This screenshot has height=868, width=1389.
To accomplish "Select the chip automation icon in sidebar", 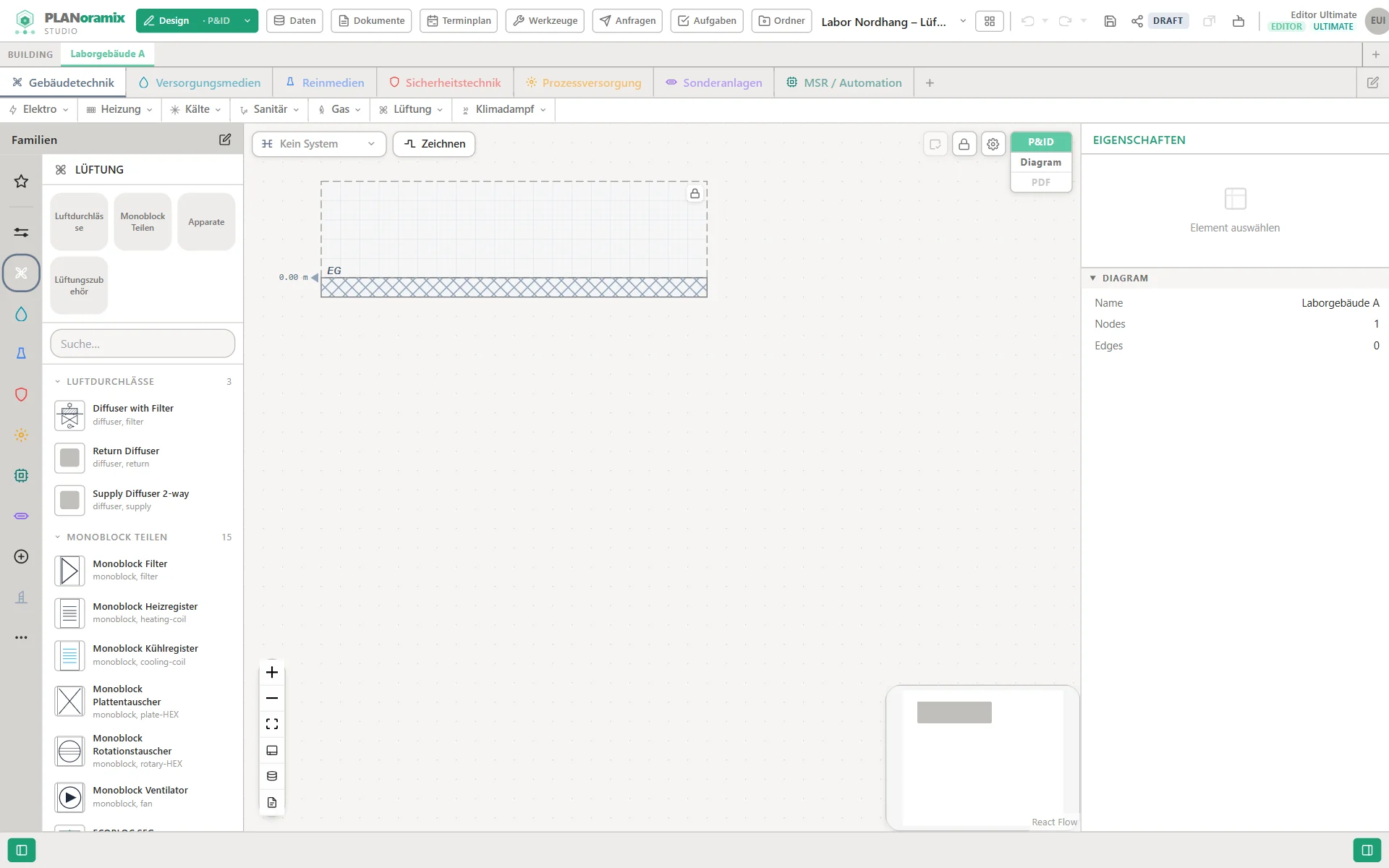I will point(21,475).
